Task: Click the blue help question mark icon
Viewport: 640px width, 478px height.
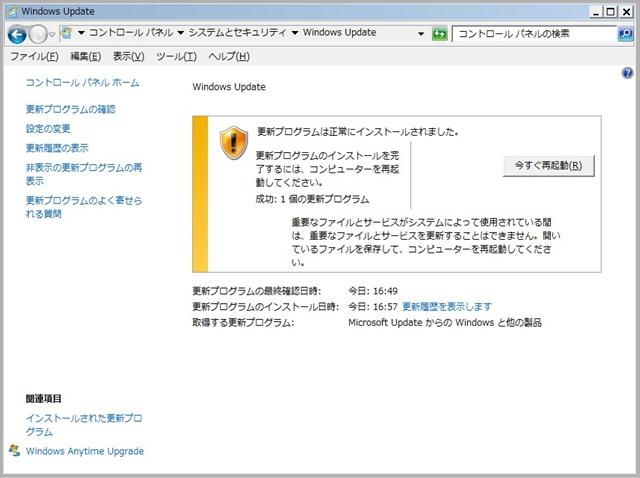Action: (627, 73)
